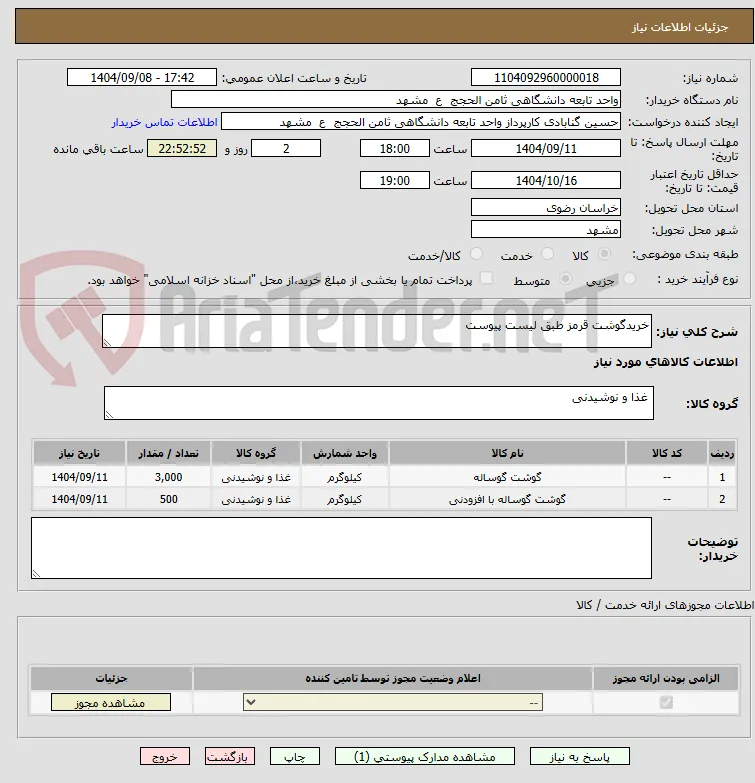Click the remaining days field showing 2
This screenshot has height=783, width=755.
pos(286,148)
